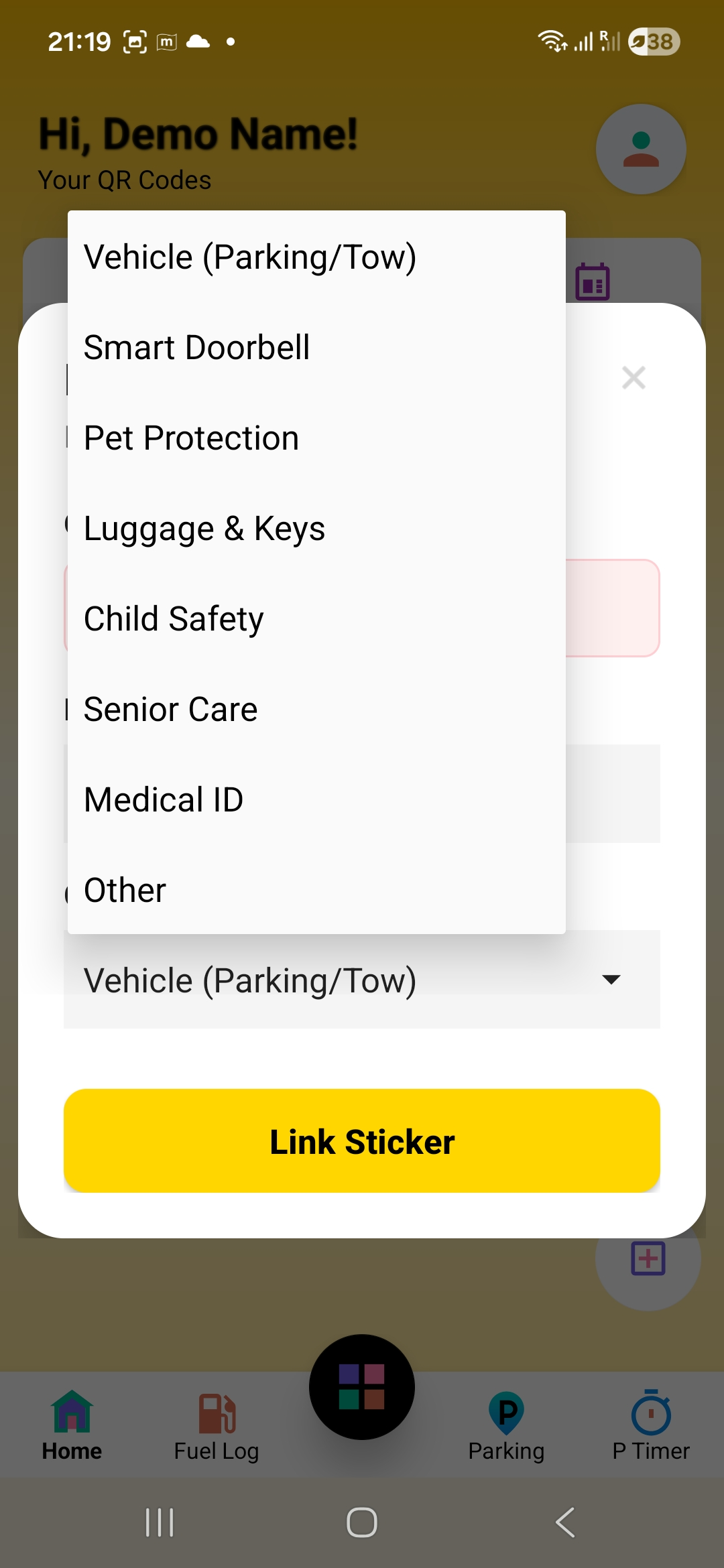This screenshot has height=1568, width=724.
Task: Pick the Other category
Action: [123, 889]
